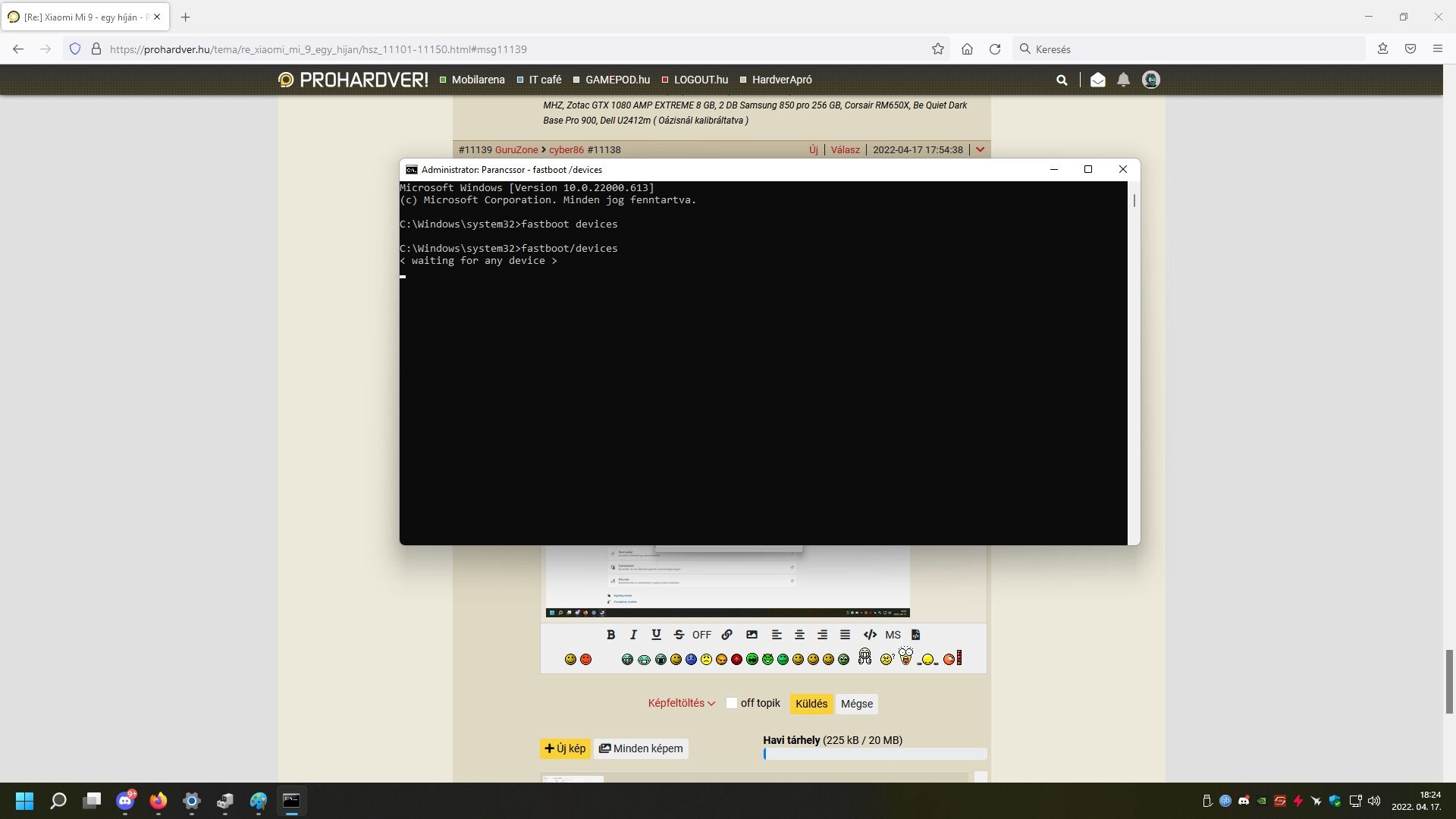Open site search magnifier icon

(x=1062, y=80)
